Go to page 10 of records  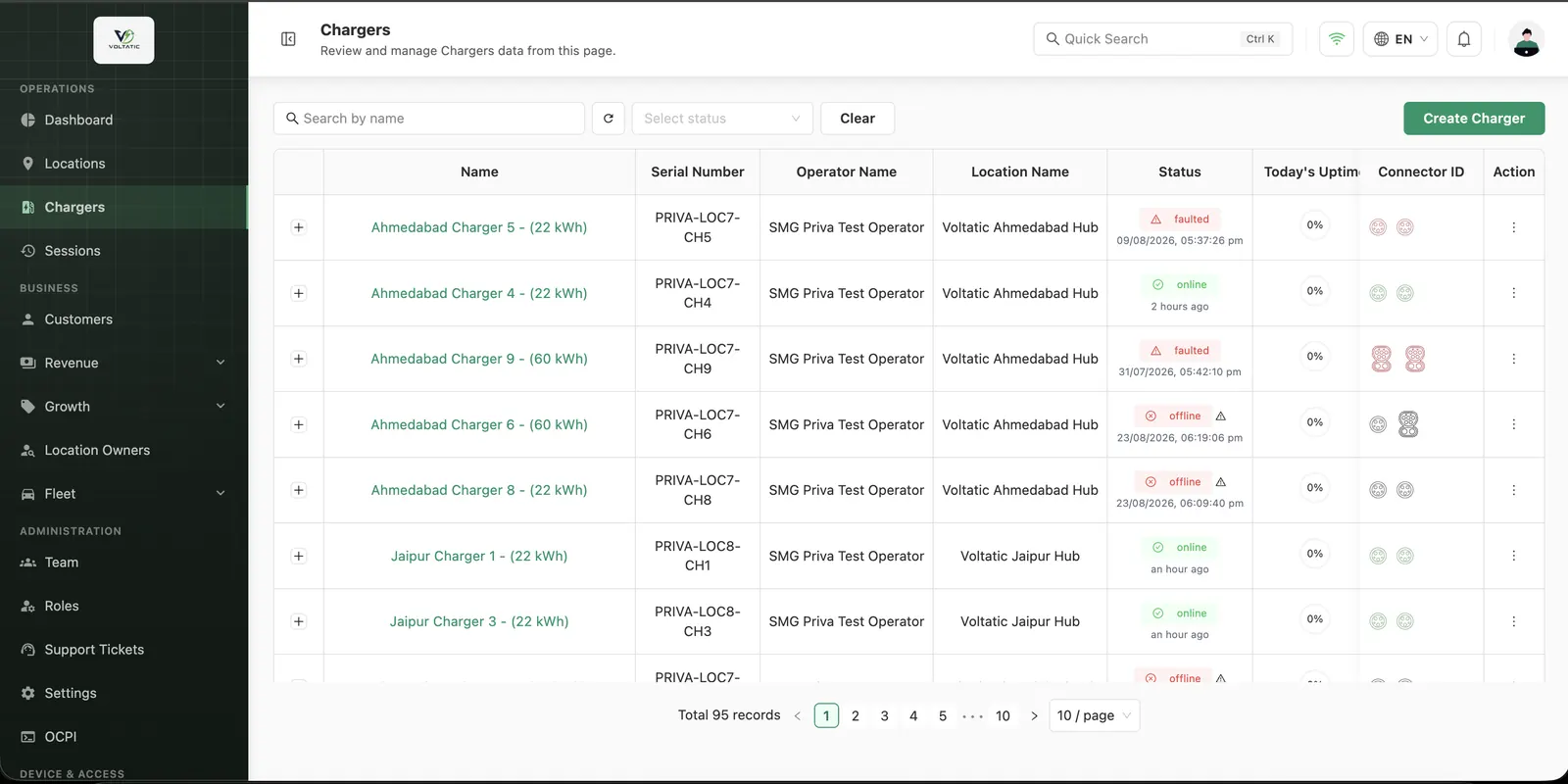1003,716
